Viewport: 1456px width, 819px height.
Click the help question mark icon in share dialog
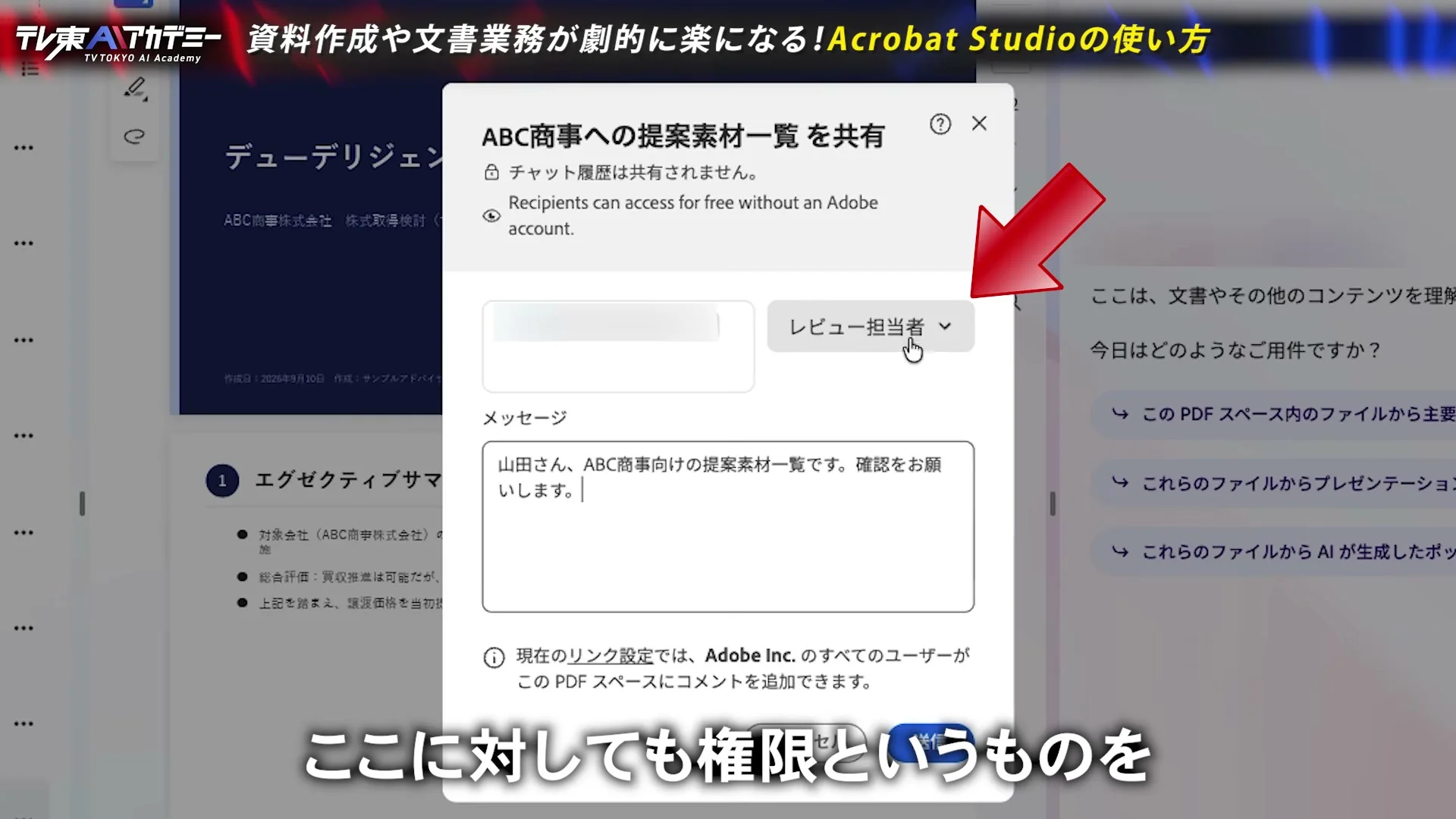coord(940,124)
